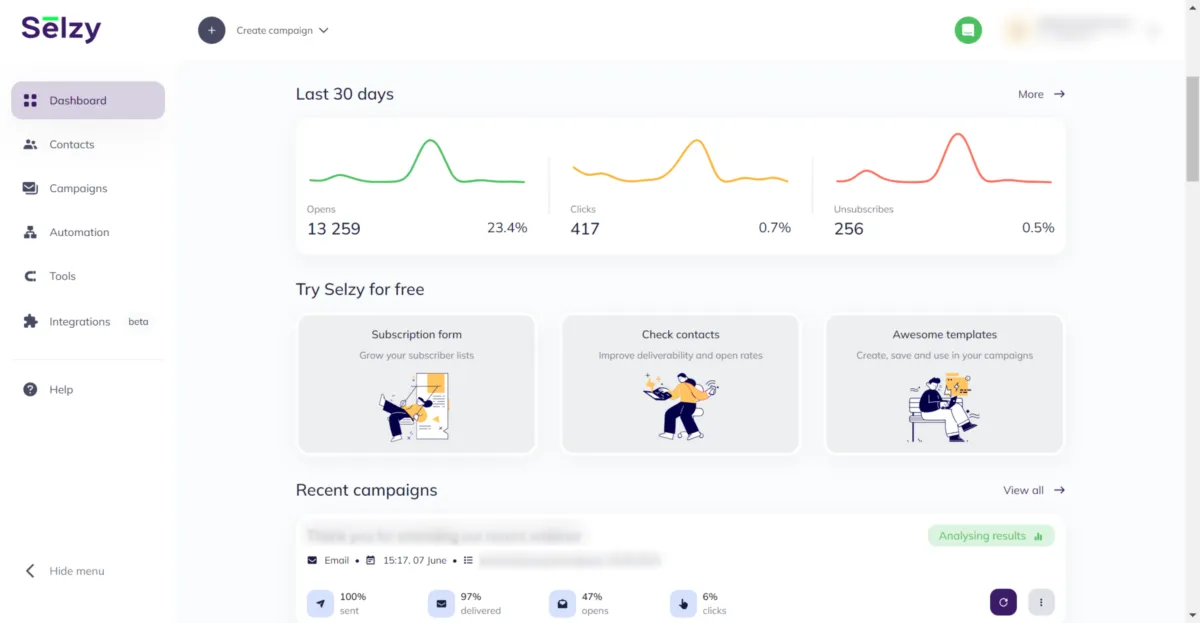This screenshot has height=623, width=1200.
Task: Click the clicks pointer icon in campaign stats
Action: pyautogui.click(x=683, y=603)
